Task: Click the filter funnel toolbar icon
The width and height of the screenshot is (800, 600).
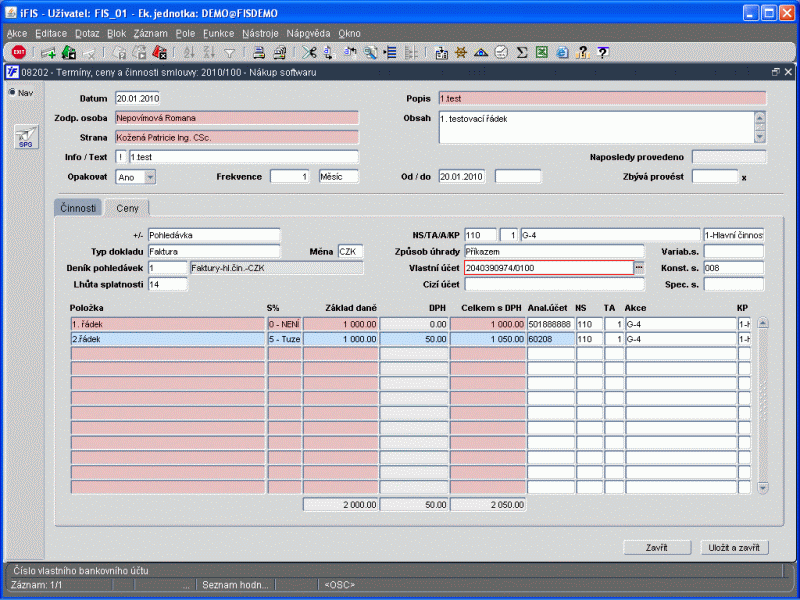Action: [x=229, y=52]
